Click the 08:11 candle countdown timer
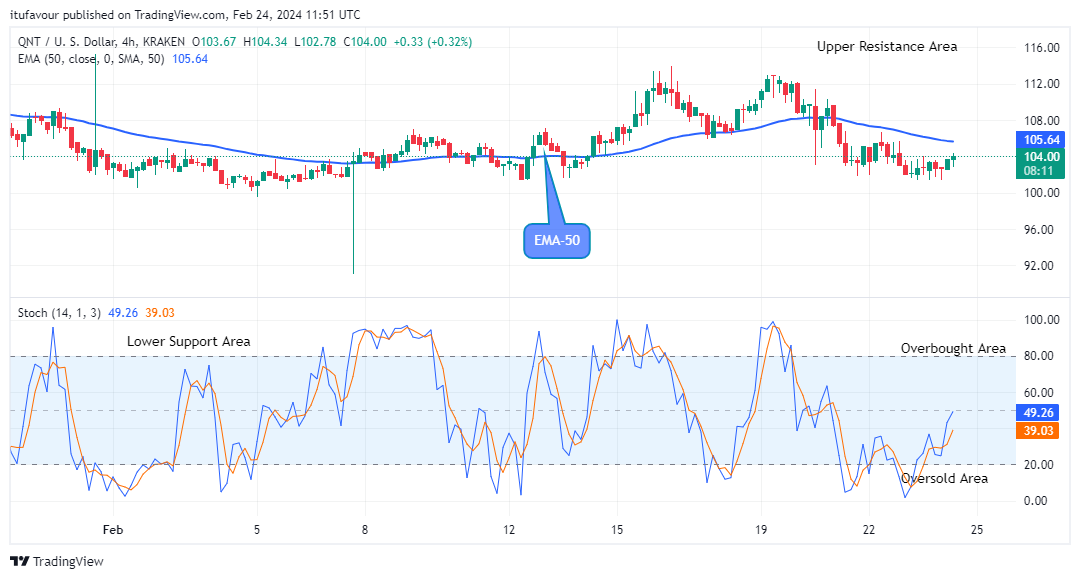This screenshot has width=1080, height=579. [x=1038, y=171]
